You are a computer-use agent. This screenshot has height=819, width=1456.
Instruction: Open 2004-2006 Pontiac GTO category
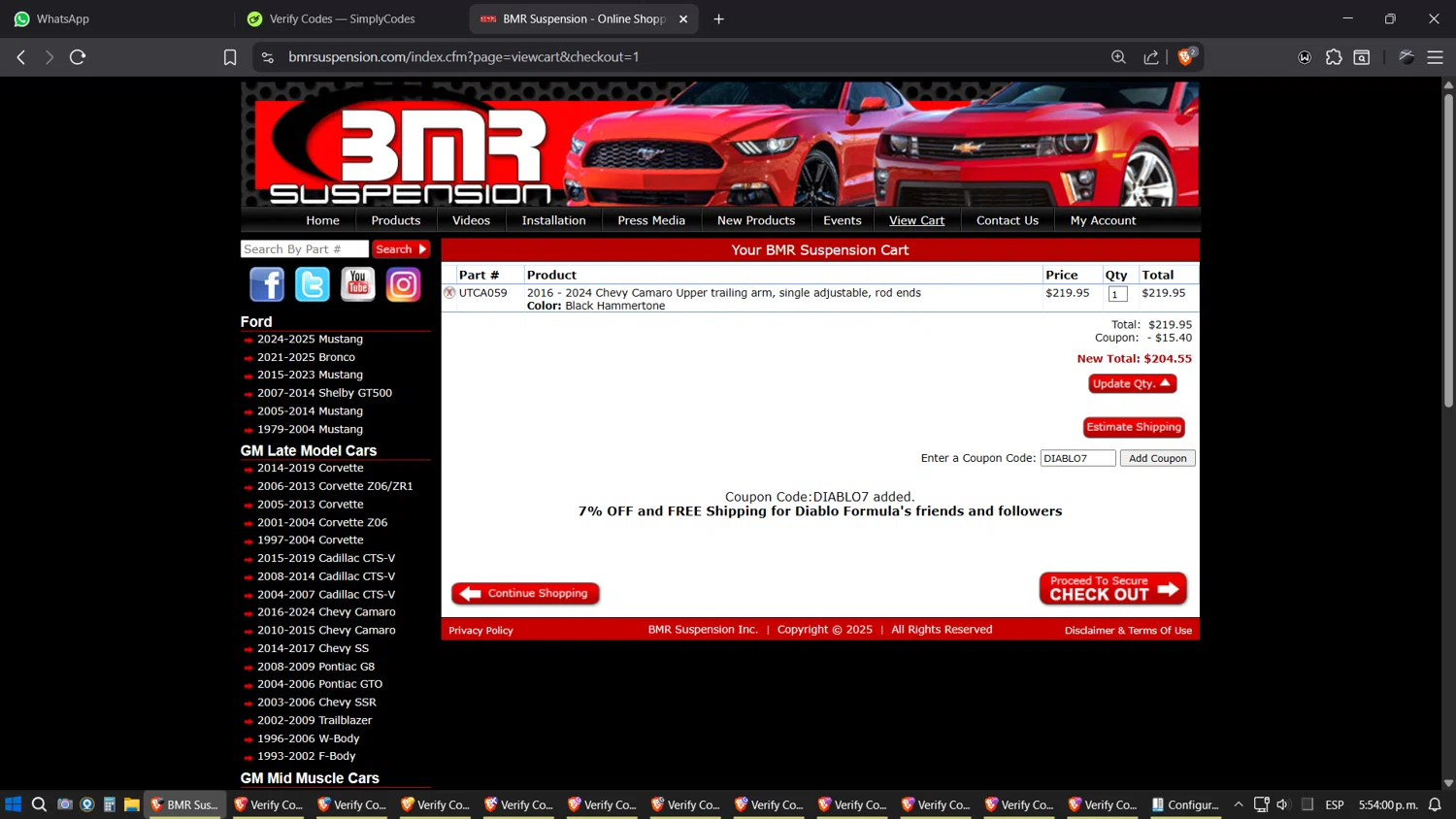click(x=319, y=684)
